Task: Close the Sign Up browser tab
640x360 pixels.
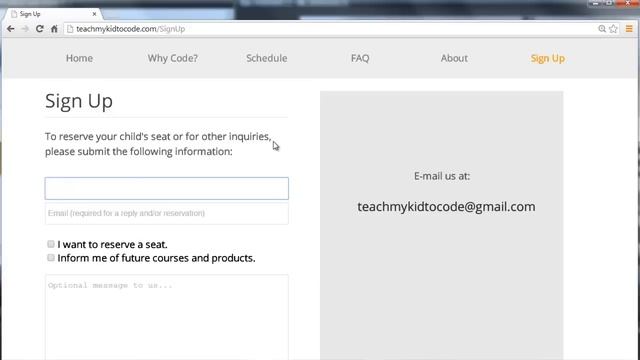Action: click(94, 14)
